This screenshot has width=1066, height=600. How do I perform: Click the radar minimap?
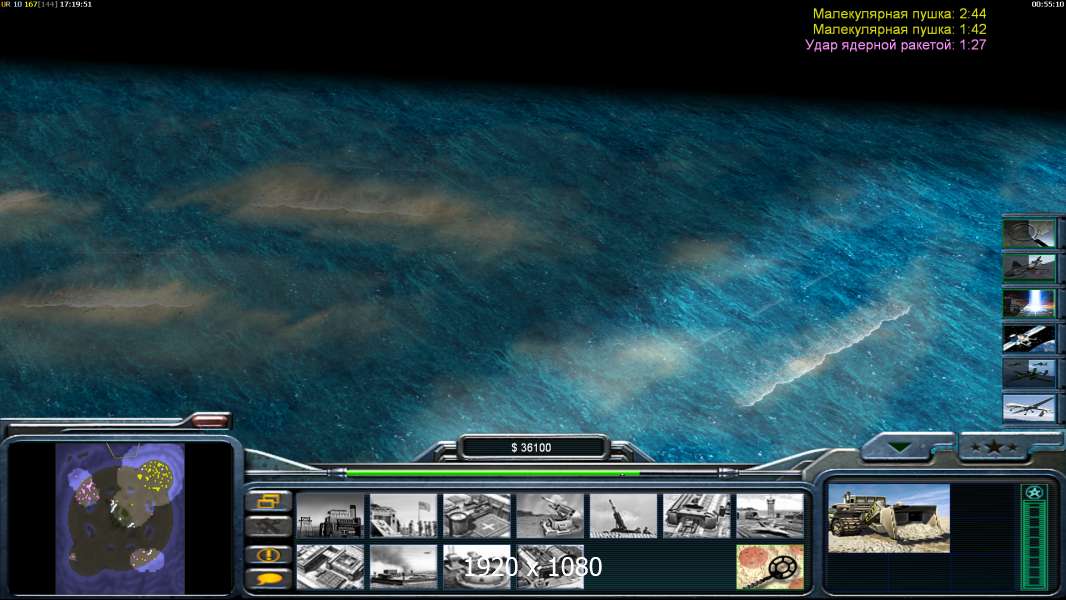120,518
